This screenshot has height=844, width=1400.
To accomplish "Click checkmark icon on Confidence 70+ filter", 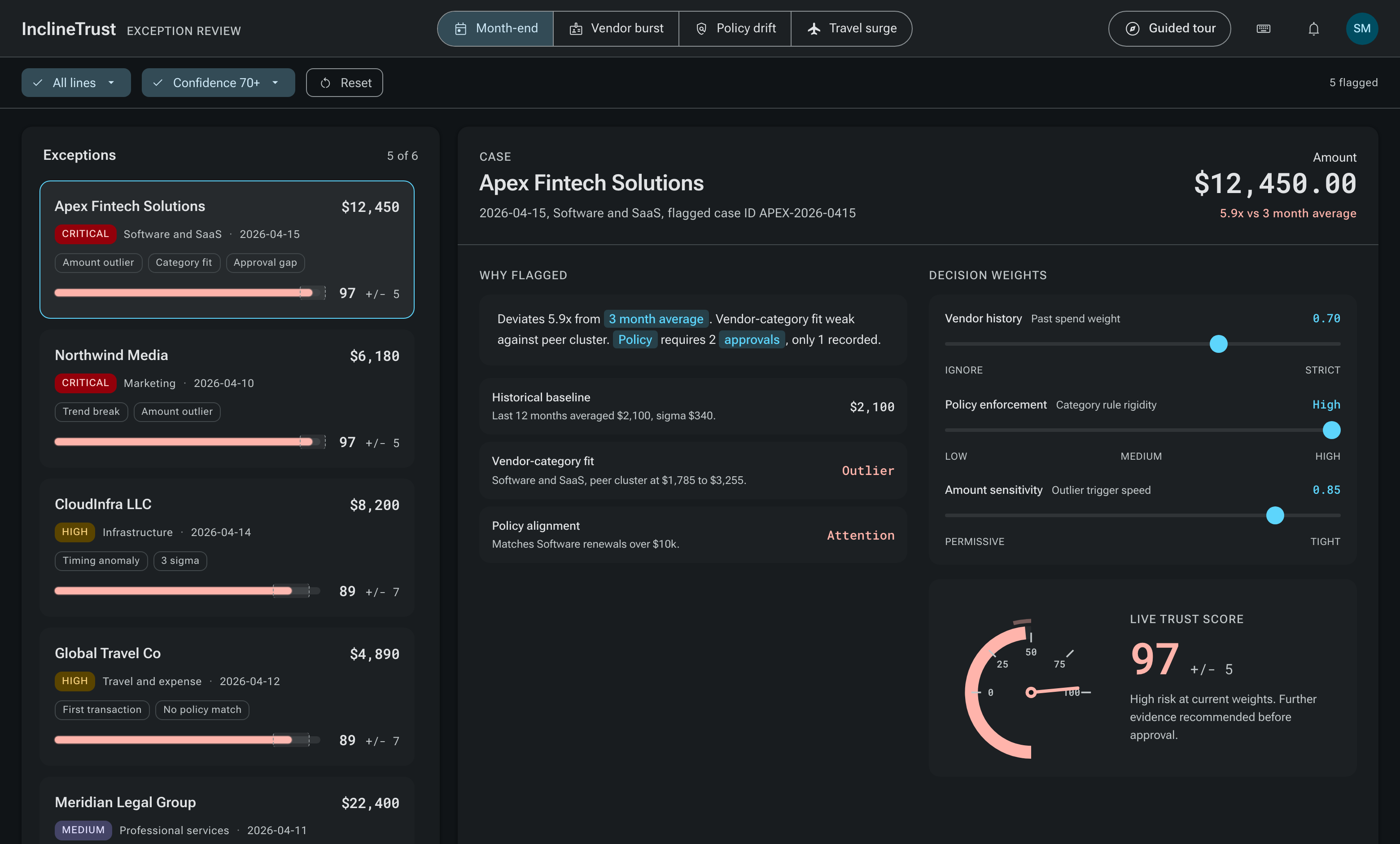I will coord(158,83).
